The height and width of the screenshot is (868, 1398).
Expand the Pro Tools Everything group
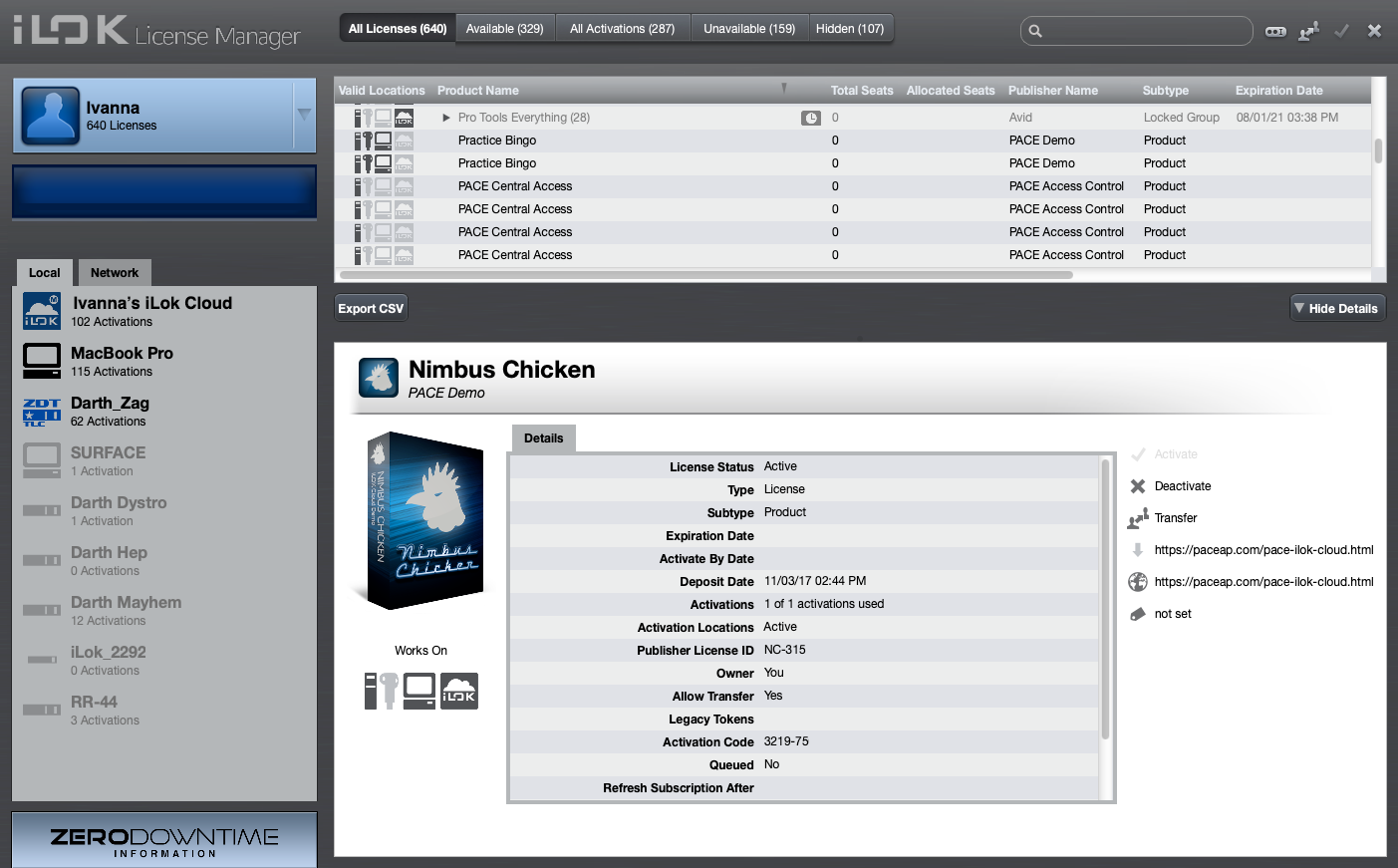pyautogui.click(x=446, y=118)
